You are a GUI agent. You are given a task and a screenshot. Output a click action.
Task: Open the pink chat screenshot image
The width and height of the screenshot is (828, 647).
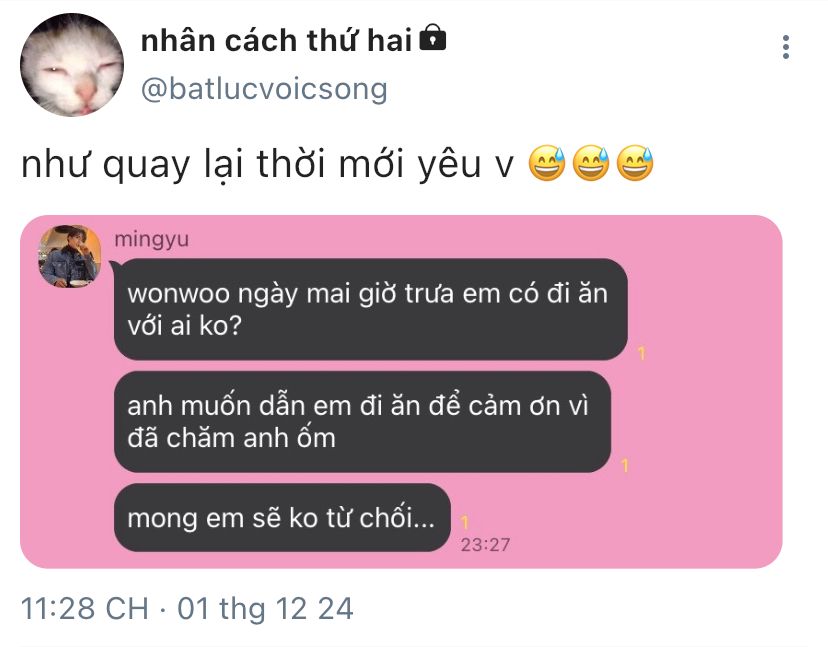pyautogui.click(x=401, y=391)
